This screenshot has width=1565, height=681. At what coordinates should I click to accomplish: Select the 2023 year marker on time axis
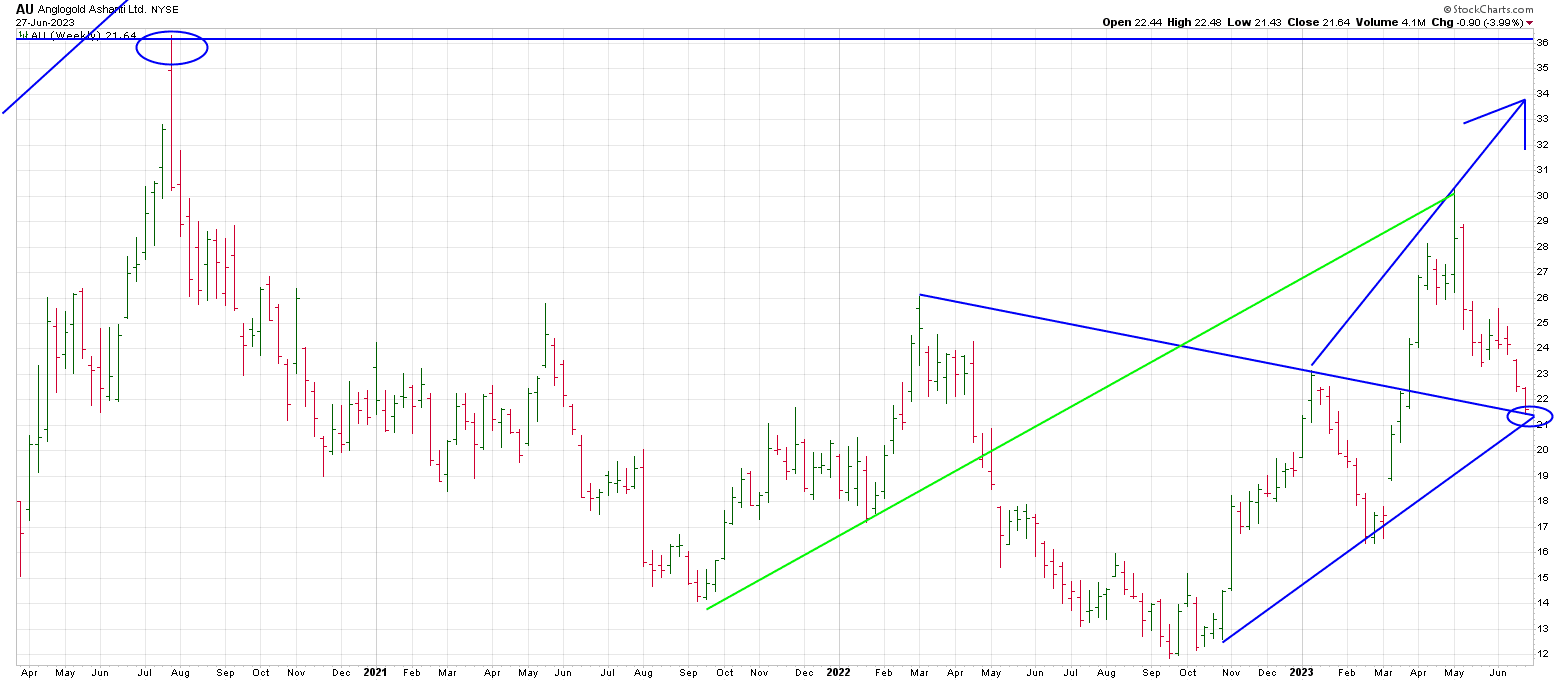tap(1301, 673)
